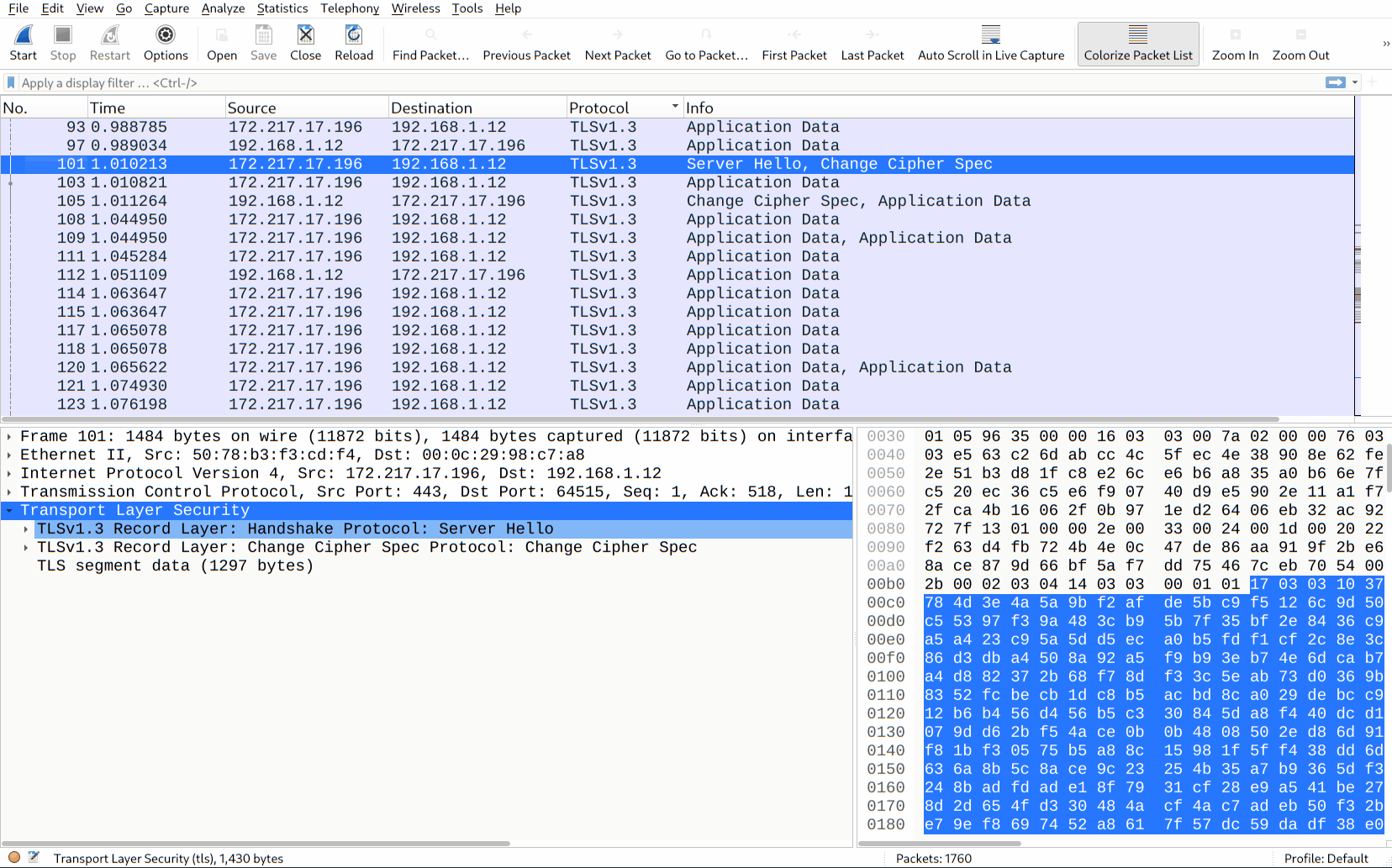Open the File menu
The image size is (1392, 868).
[18, 8]
